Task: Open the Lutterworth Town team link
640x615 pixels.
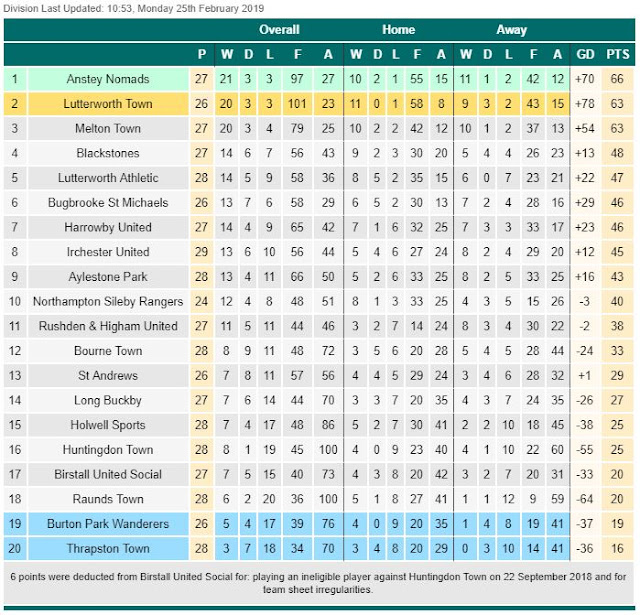Action: [x=107, y=104]
